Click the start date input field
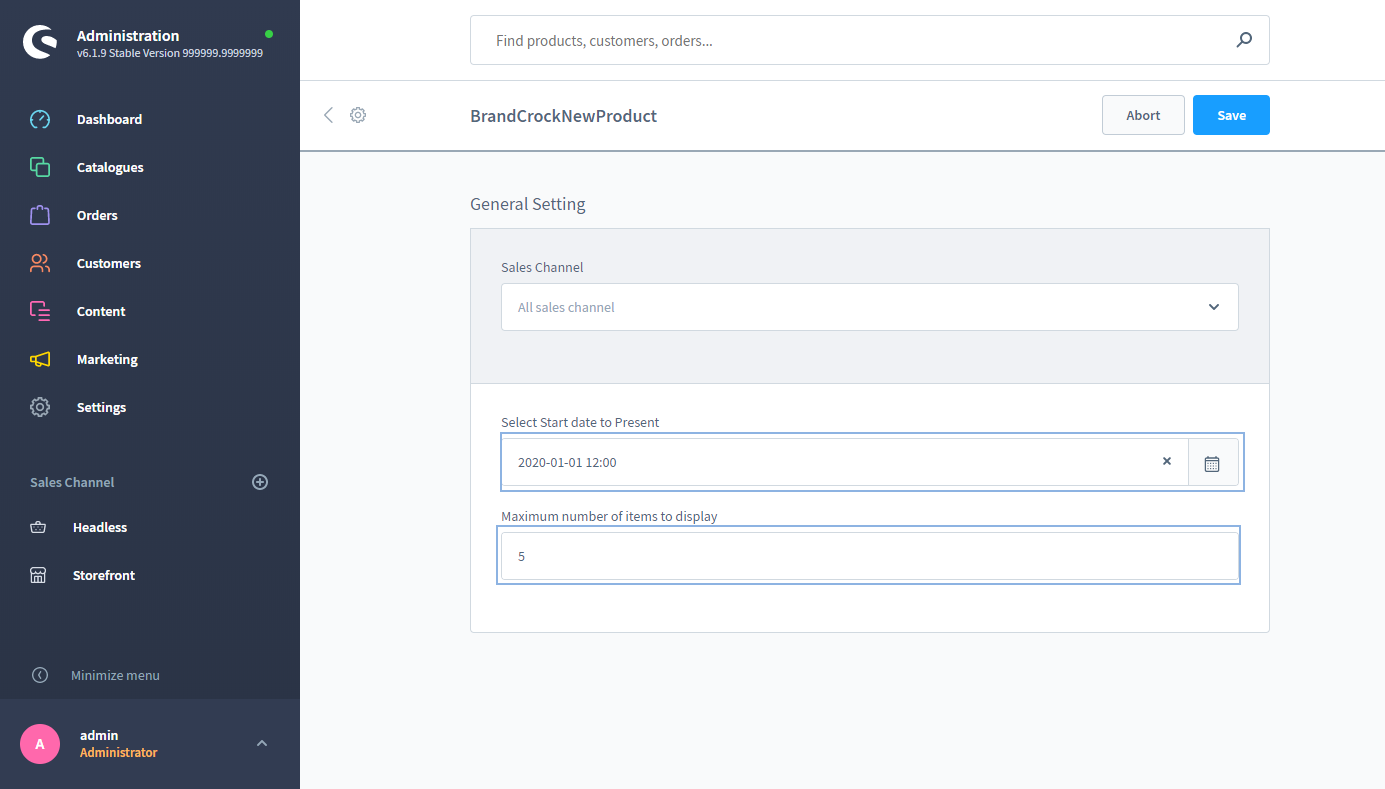1385x789 pixels. pyautogui.click(x=845, y=463)
